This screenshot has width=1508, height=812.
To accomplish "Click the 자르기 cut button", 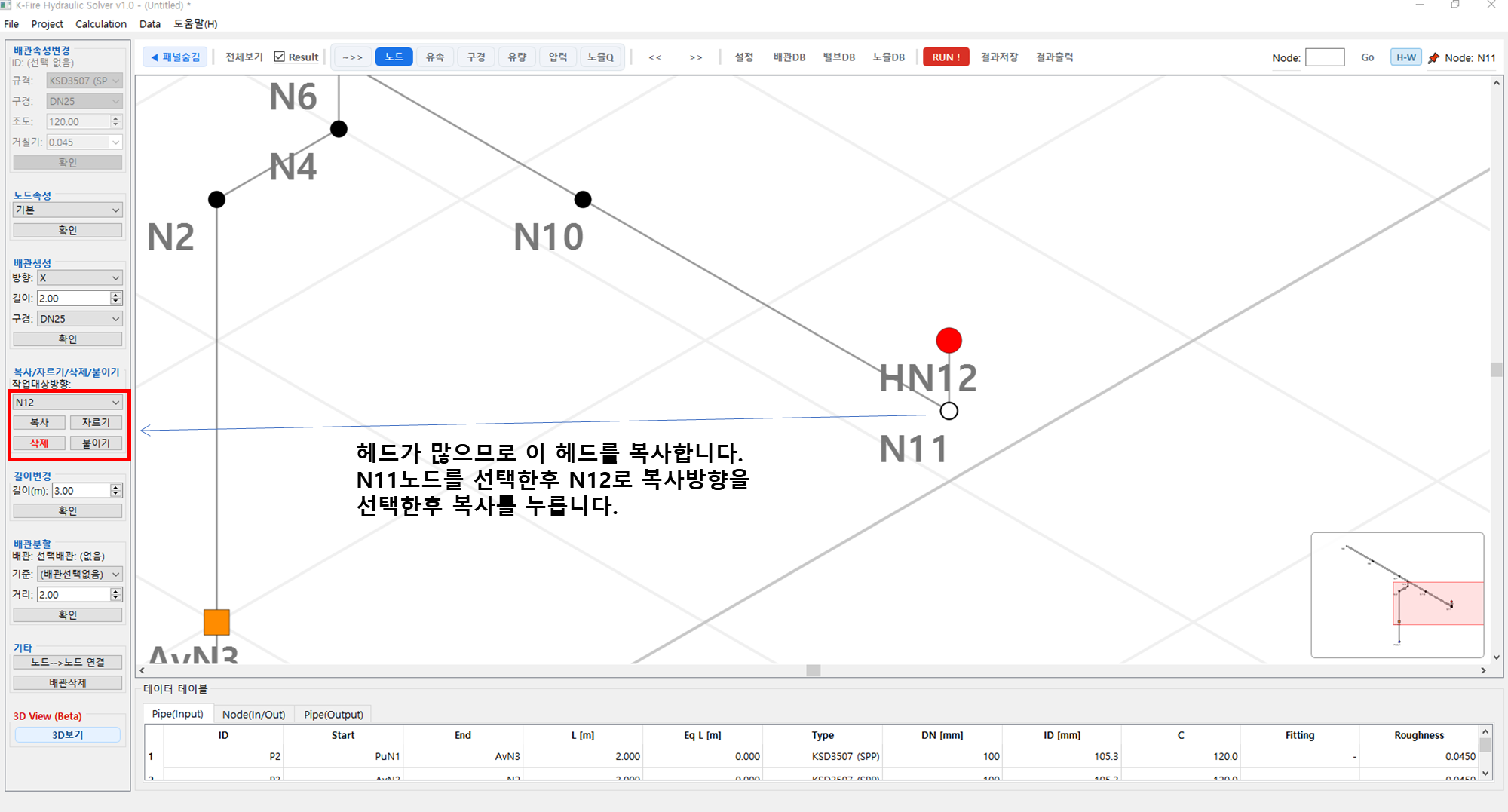I will 96,423.
